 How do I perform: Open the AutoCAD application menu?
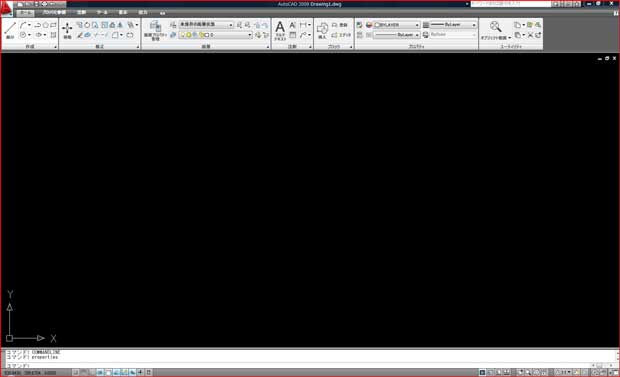point(7,8)
